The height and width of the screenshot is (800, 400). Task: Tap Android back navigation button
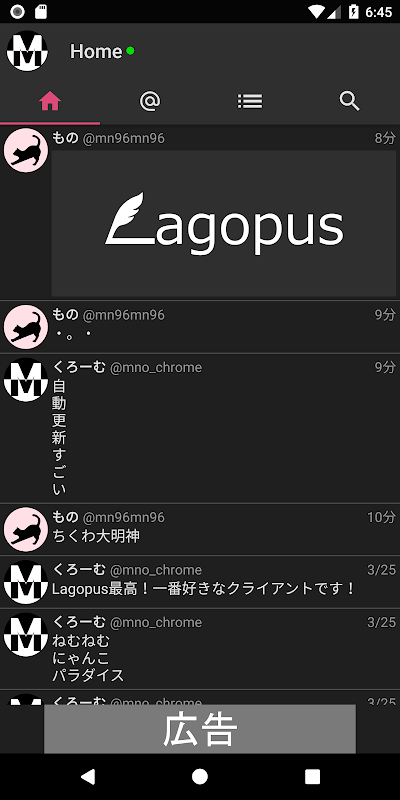(x=88, y=777)
